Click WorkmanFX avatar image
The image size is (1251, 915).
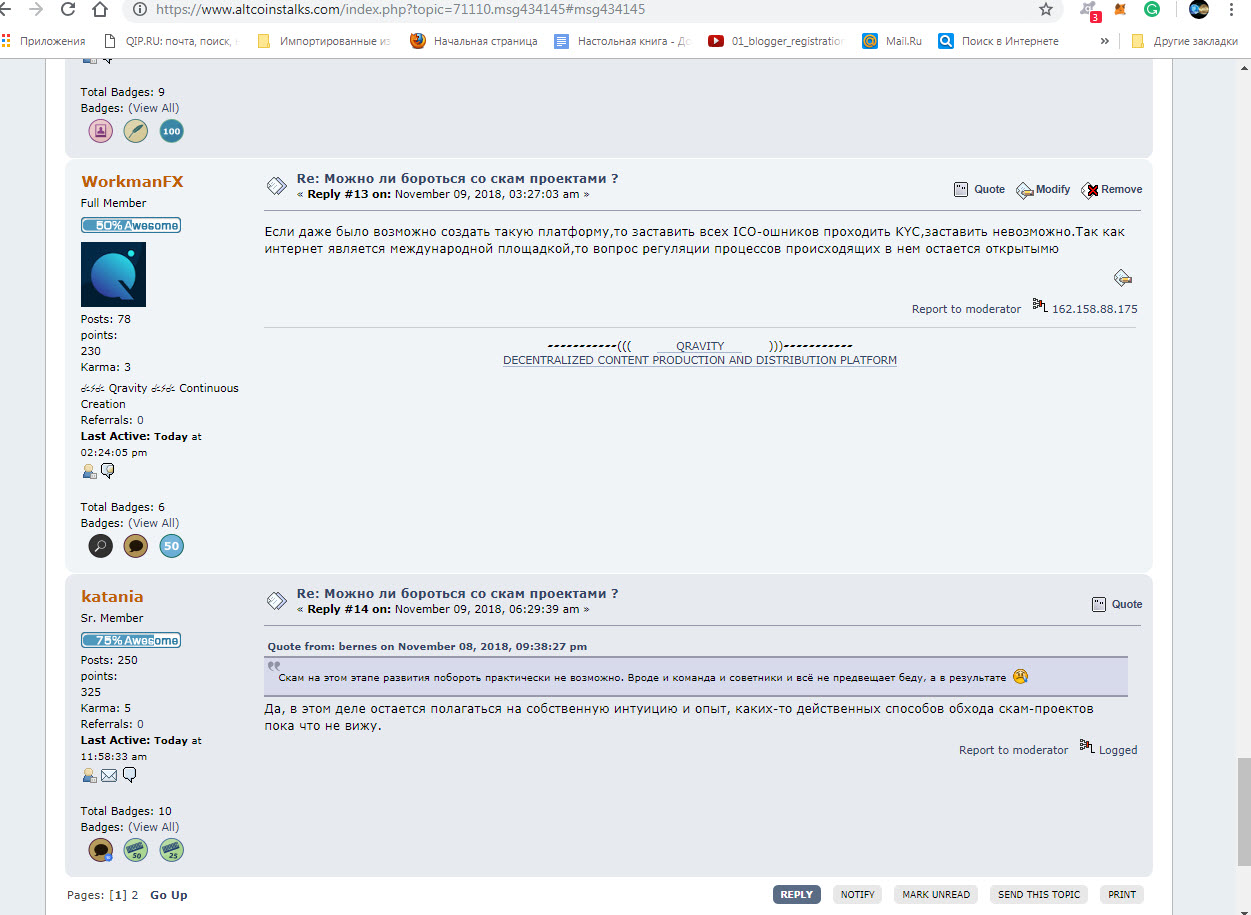tap(113, 274)
